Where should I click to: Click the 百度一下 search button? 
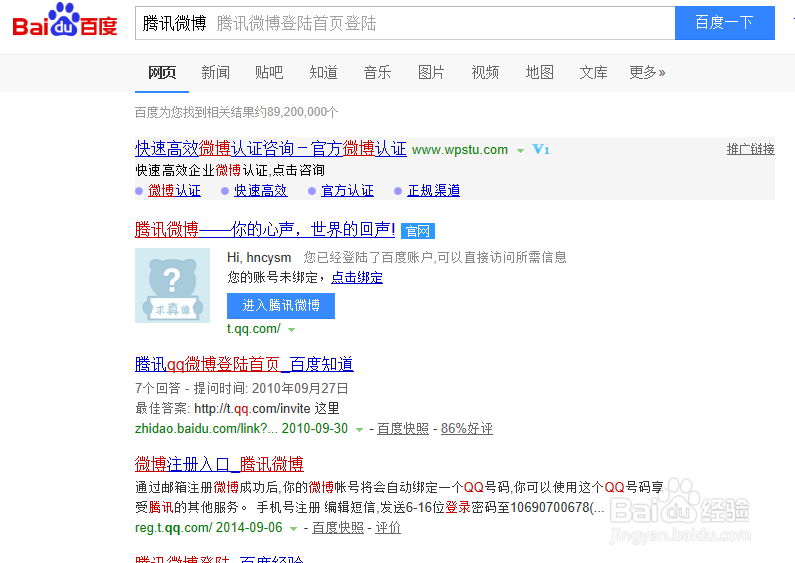pos(725,23)
